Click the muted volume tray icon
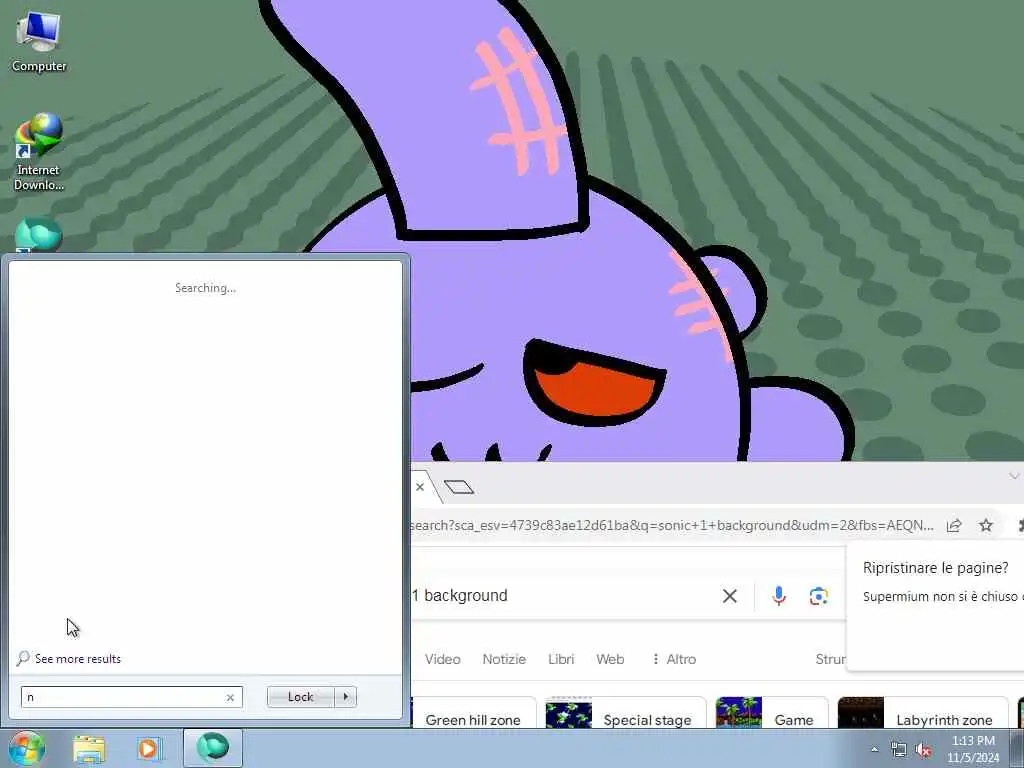 [923, 750]
